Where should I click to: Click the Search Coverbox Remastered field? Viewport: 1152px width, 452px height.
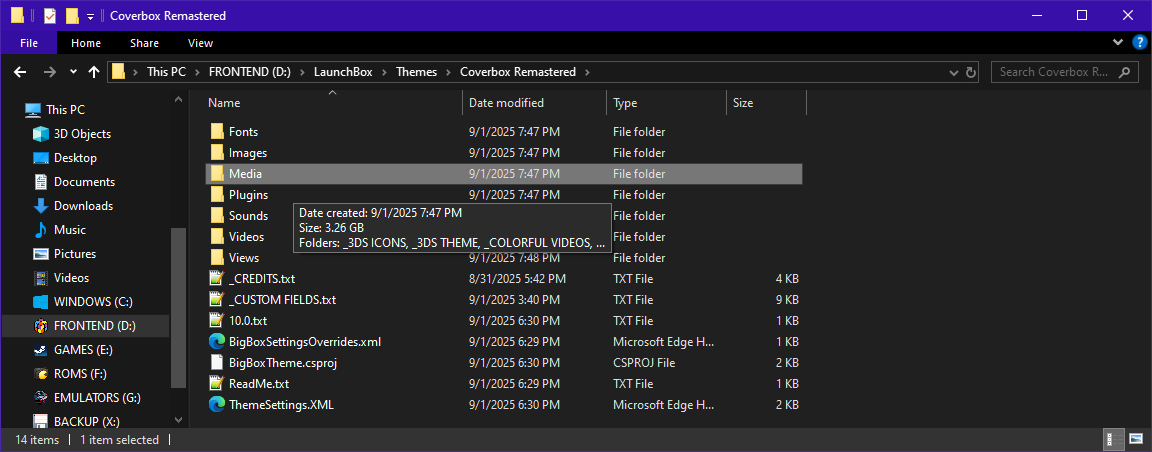pos(1063,72)
